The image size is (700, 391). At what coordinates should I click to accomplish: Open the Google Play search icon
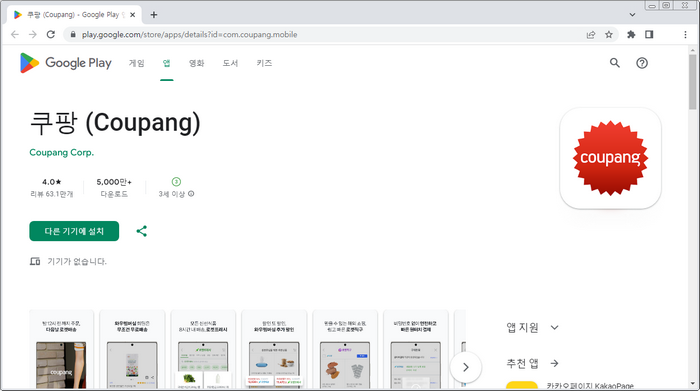point(615,63)
